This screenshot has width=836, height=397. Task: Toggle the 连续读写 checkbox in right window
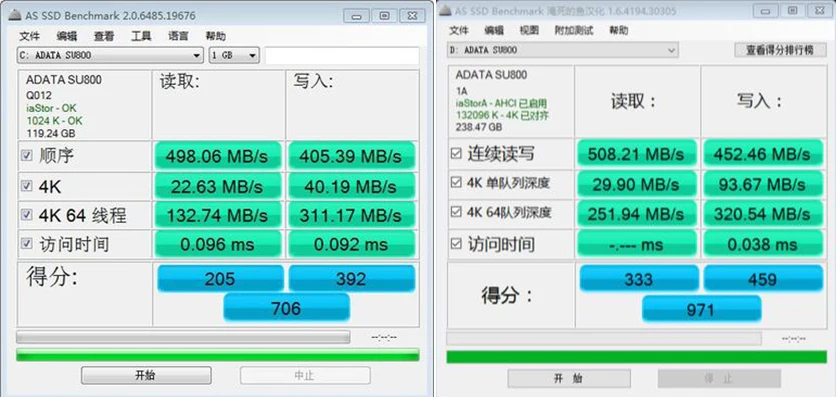tap(456, 153)
